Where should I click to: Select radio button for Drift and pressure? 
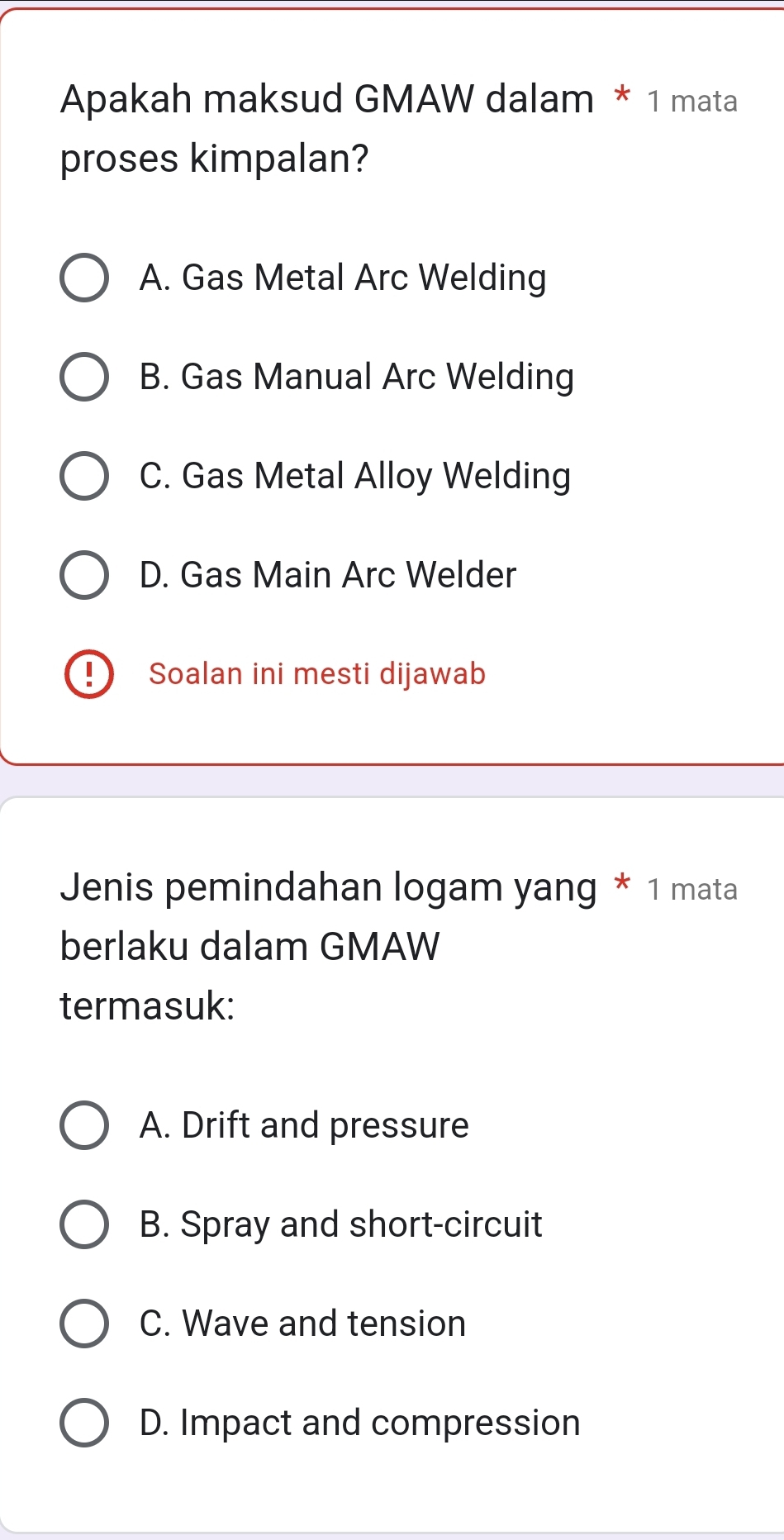point(84,1125)
